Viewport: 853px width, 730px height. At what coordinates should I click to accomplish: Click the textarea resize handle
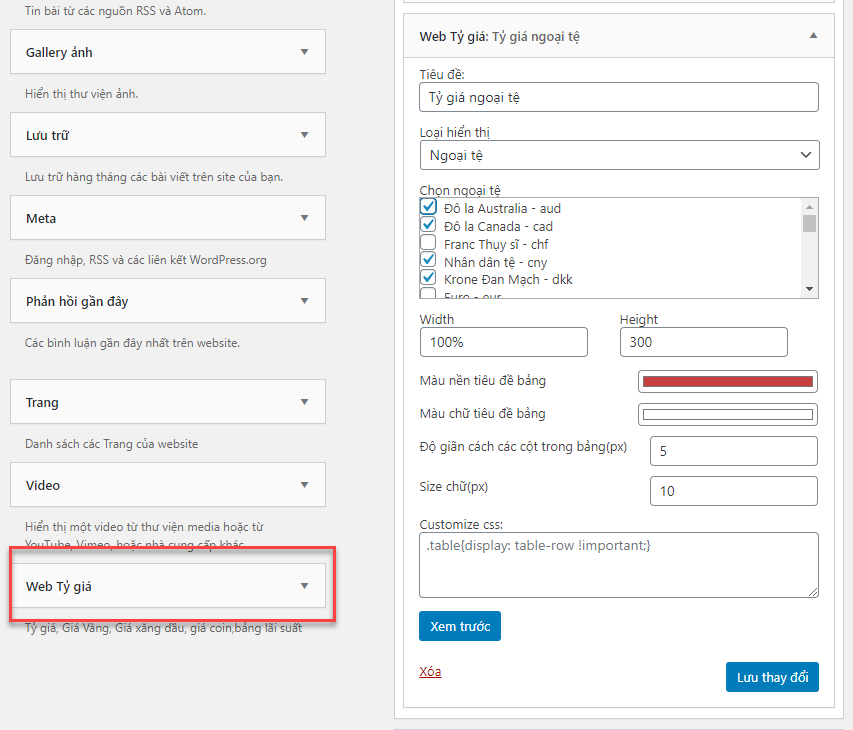click(813, 592)
